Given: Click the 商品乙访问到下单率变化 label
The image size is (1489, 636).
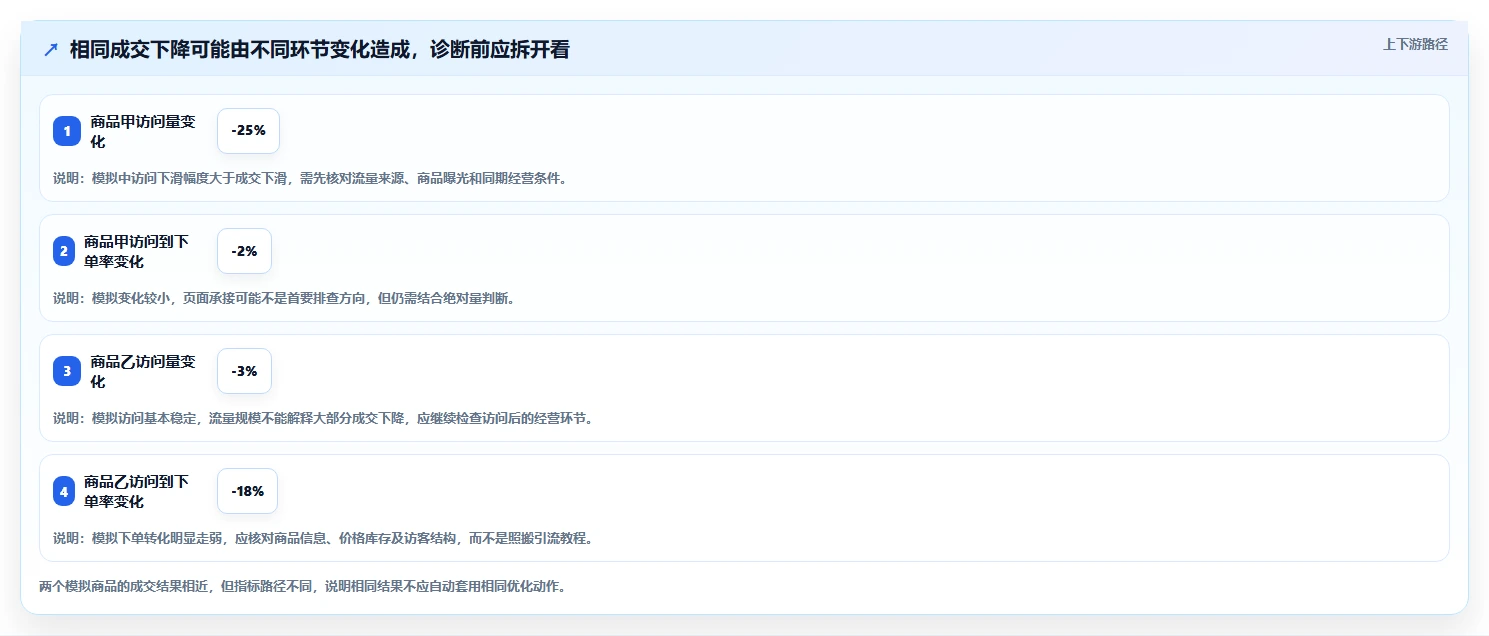Looking at the screenshot, I should [136, 491].
